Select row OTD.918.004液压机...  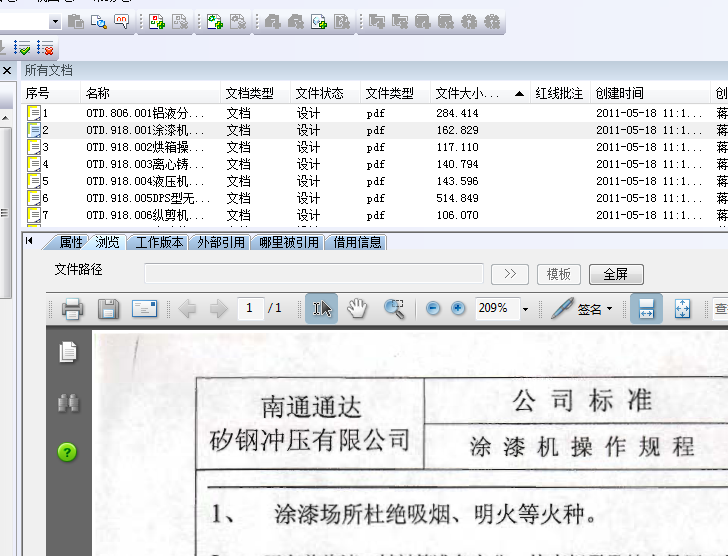coord(374,181)
